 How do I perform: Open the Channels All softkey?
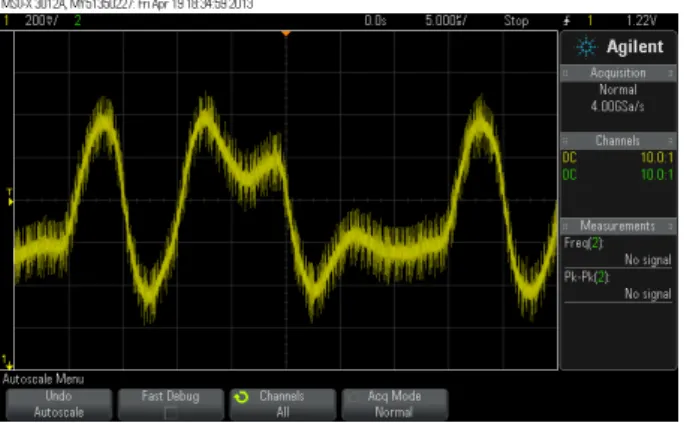click(283, 404)
